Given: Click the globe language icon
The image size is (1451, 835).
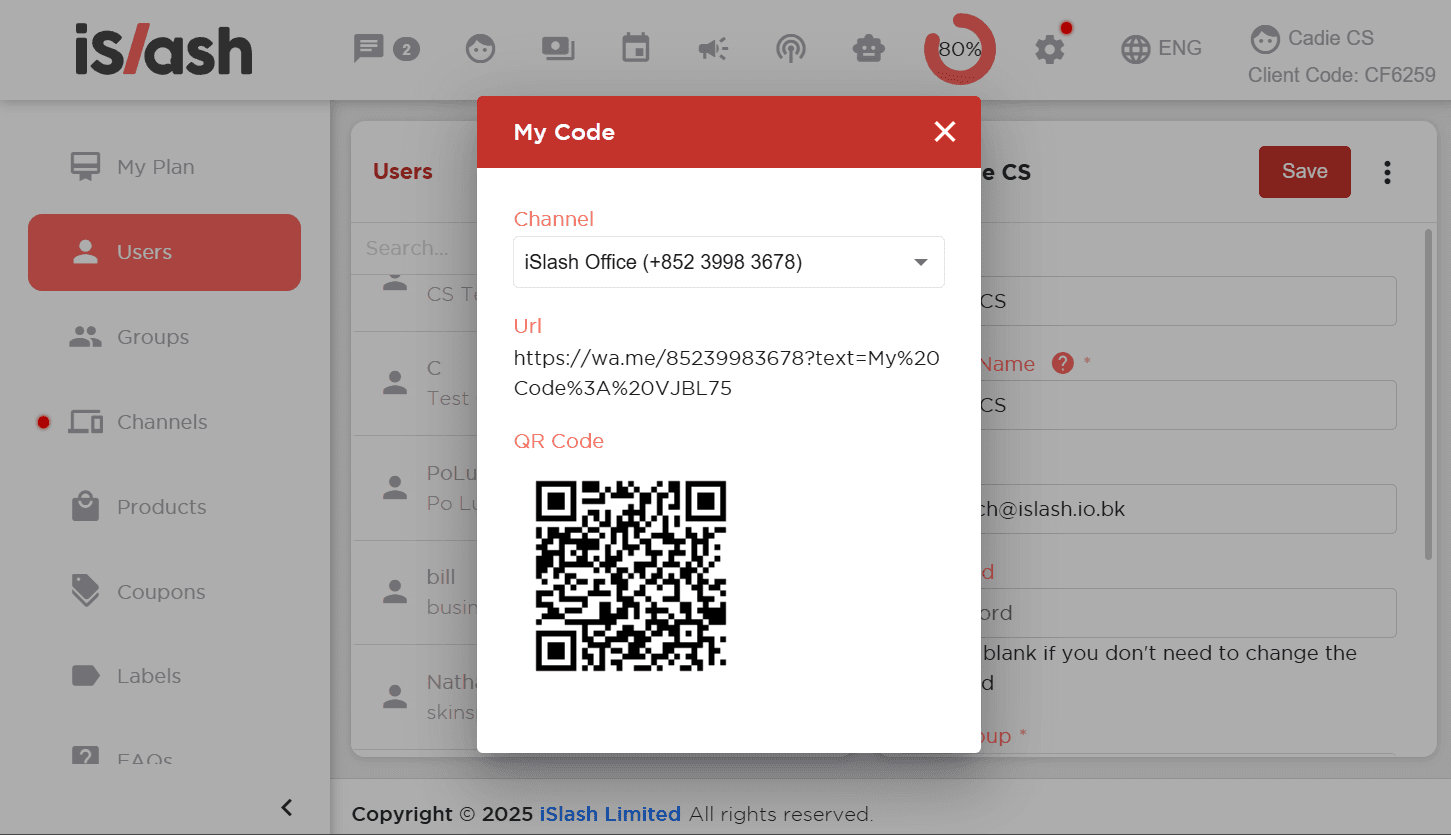Looking at the screenshot, I should pyautogui.click(x=1136, y=48).
